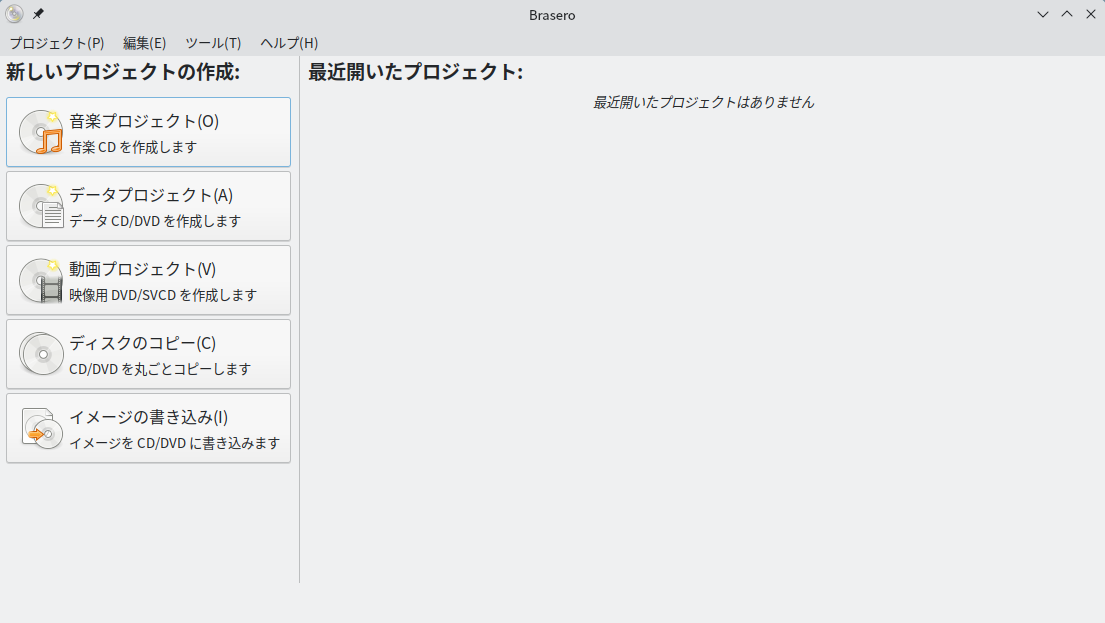Viewport: 1105px width, 623px height.
Task: Choose イメージの書き込み(I) option
Action: click(x=148, y=428)
